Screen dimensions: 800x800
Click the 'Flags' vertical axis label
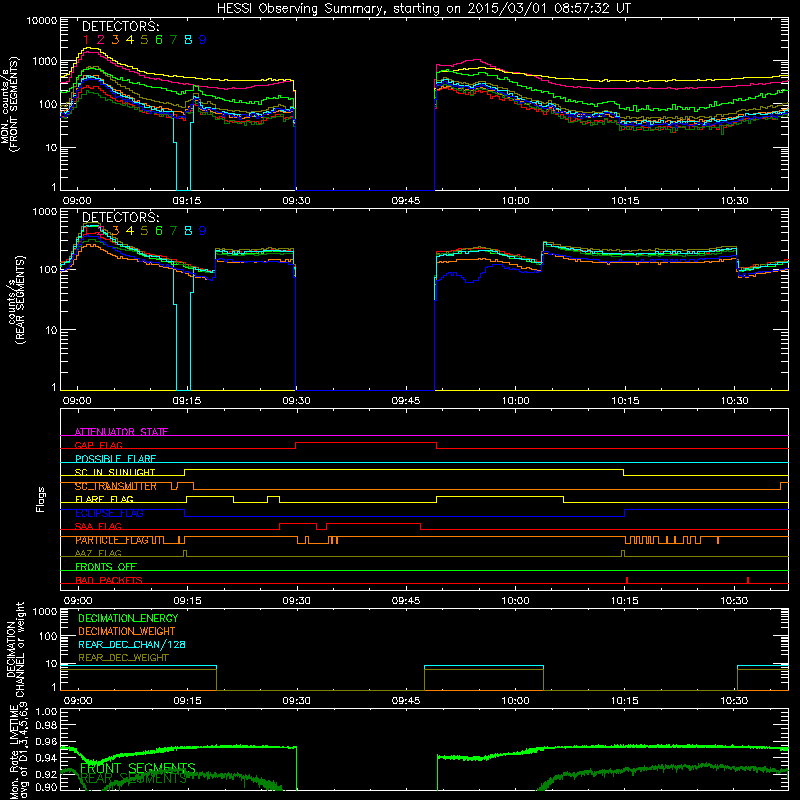[41, 499]
